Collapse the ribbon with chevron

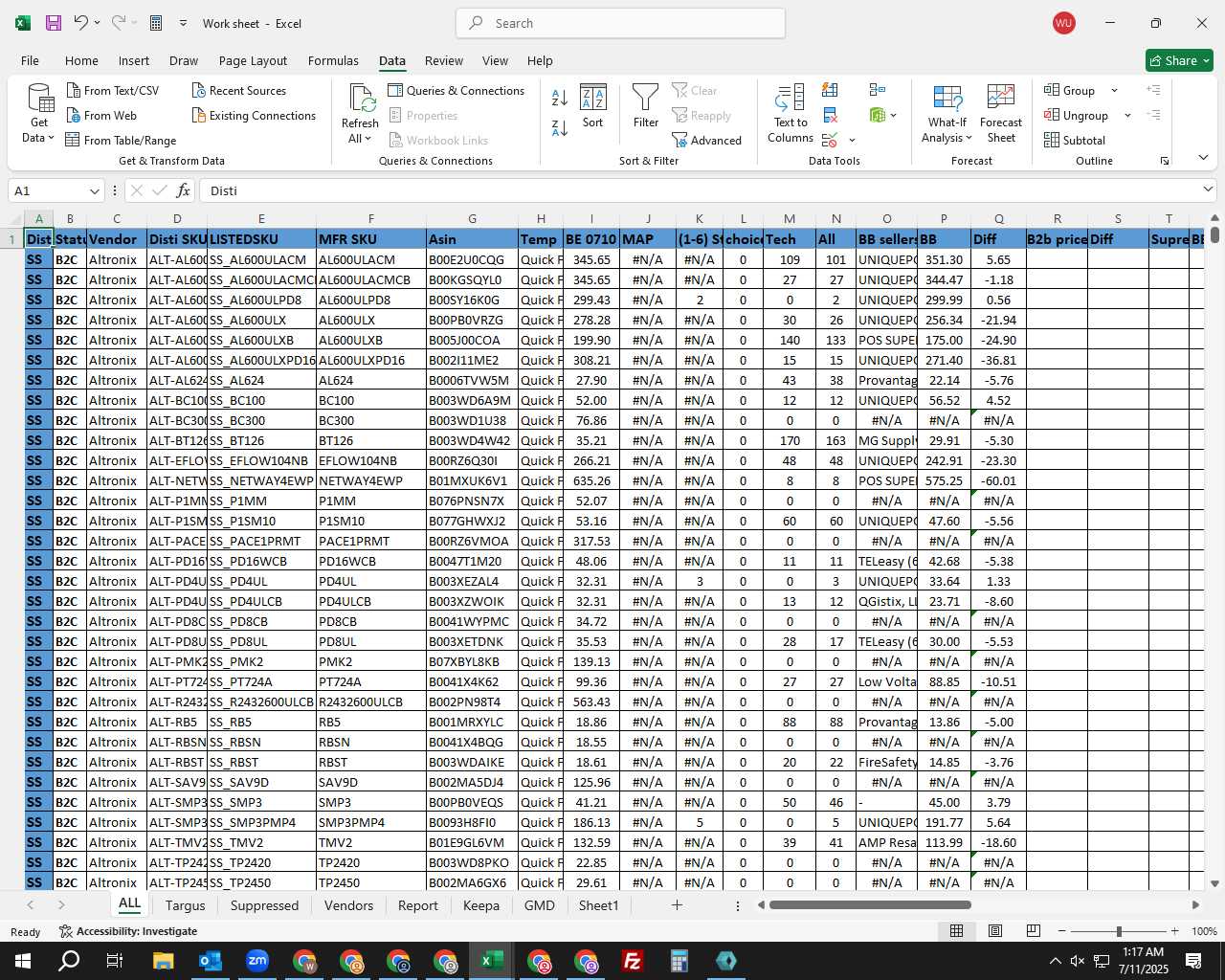(1203, 157)
